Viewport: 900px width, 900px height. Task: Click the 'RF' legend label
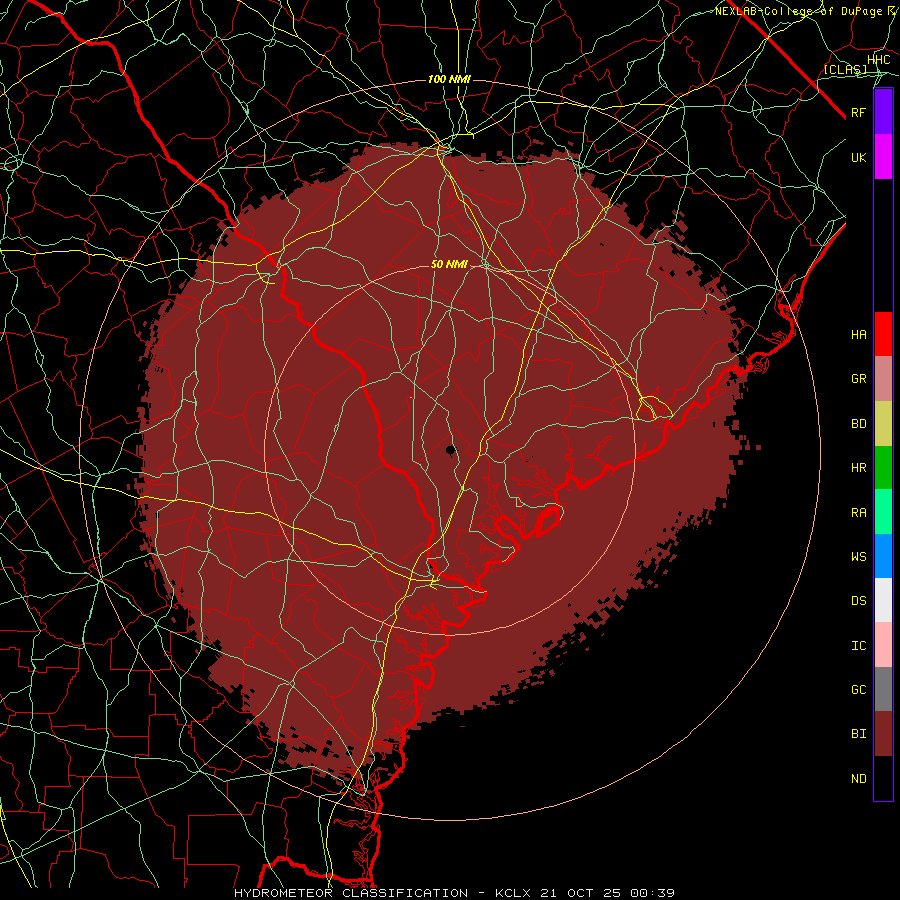click(x=859, y=112)
